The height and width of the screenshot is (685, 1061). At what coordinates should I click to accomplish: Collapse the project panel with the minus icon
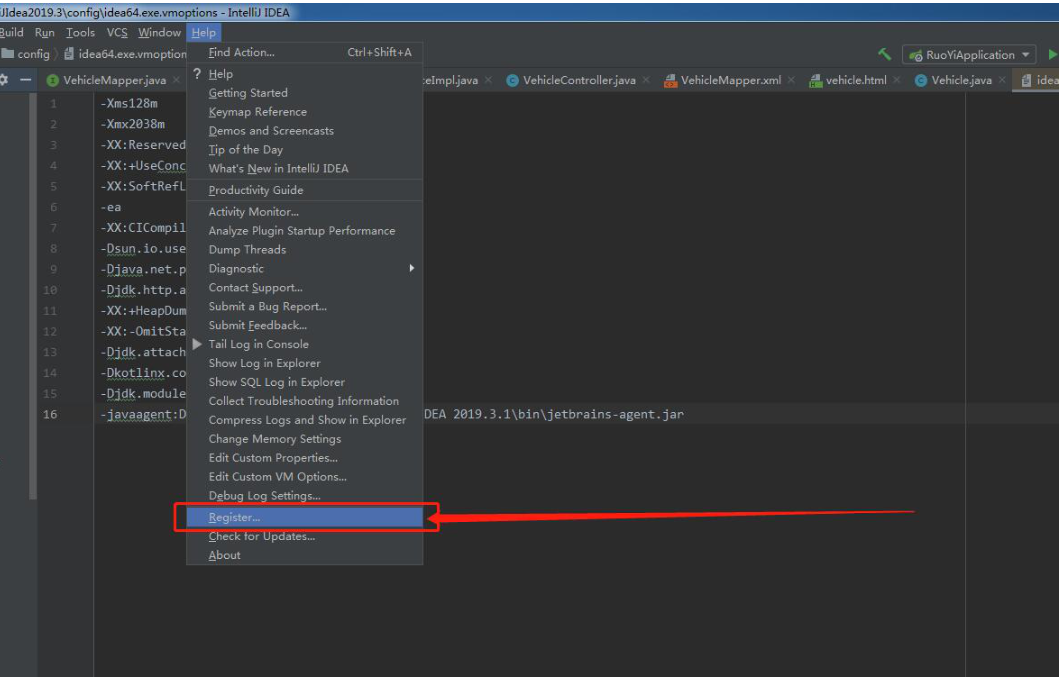pos(26,80)
